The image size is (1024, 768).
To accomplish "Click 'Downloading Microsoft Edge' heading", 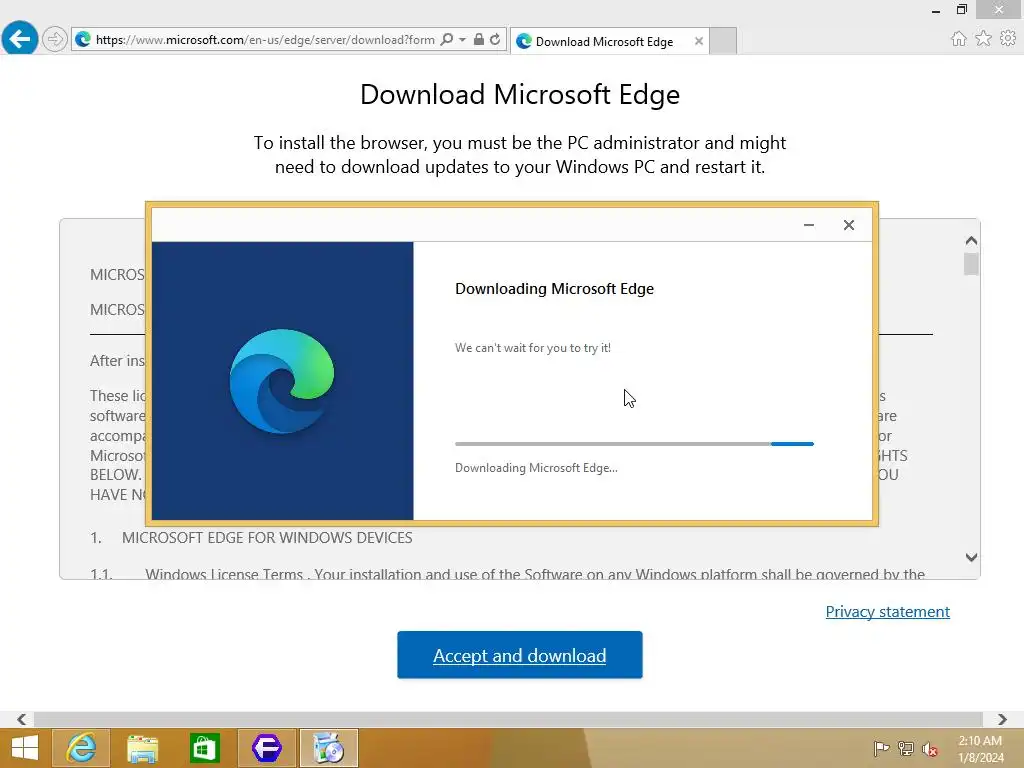I will point(554,289).
